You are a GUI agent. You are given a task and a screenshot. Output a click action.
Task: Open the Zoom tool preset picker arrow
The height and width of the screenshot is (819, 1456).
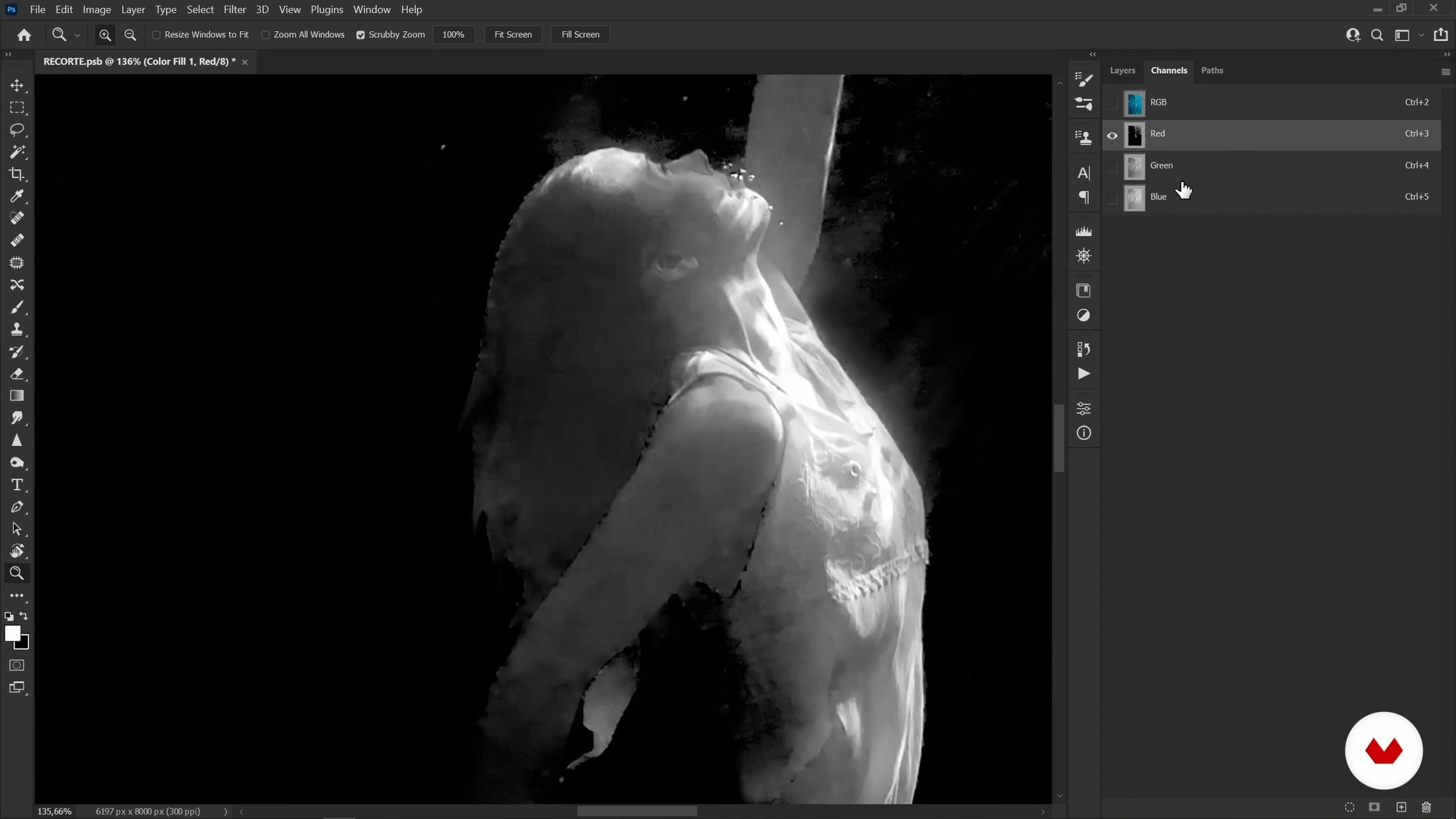pos(77,36)
